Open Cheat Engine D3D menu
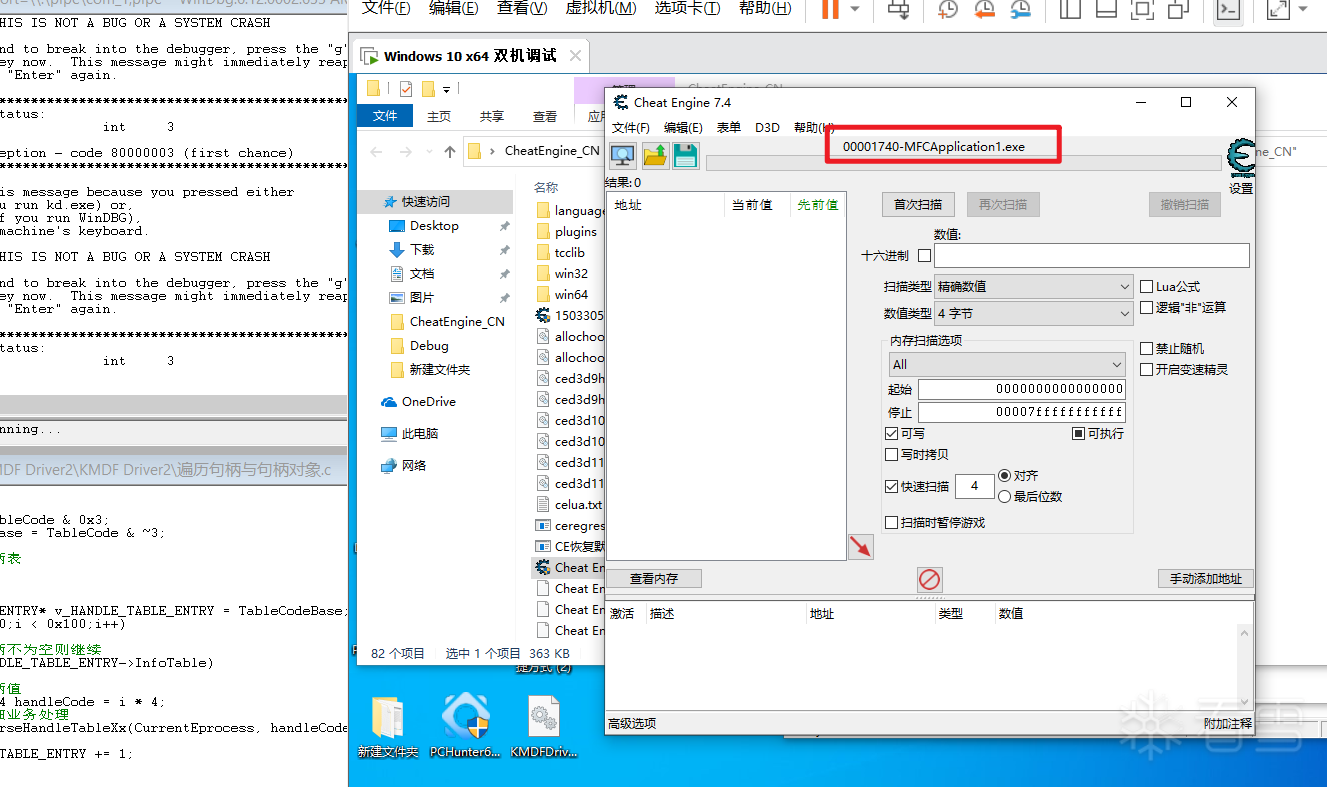Screen dimensions: 1327x787 [767, 128]
